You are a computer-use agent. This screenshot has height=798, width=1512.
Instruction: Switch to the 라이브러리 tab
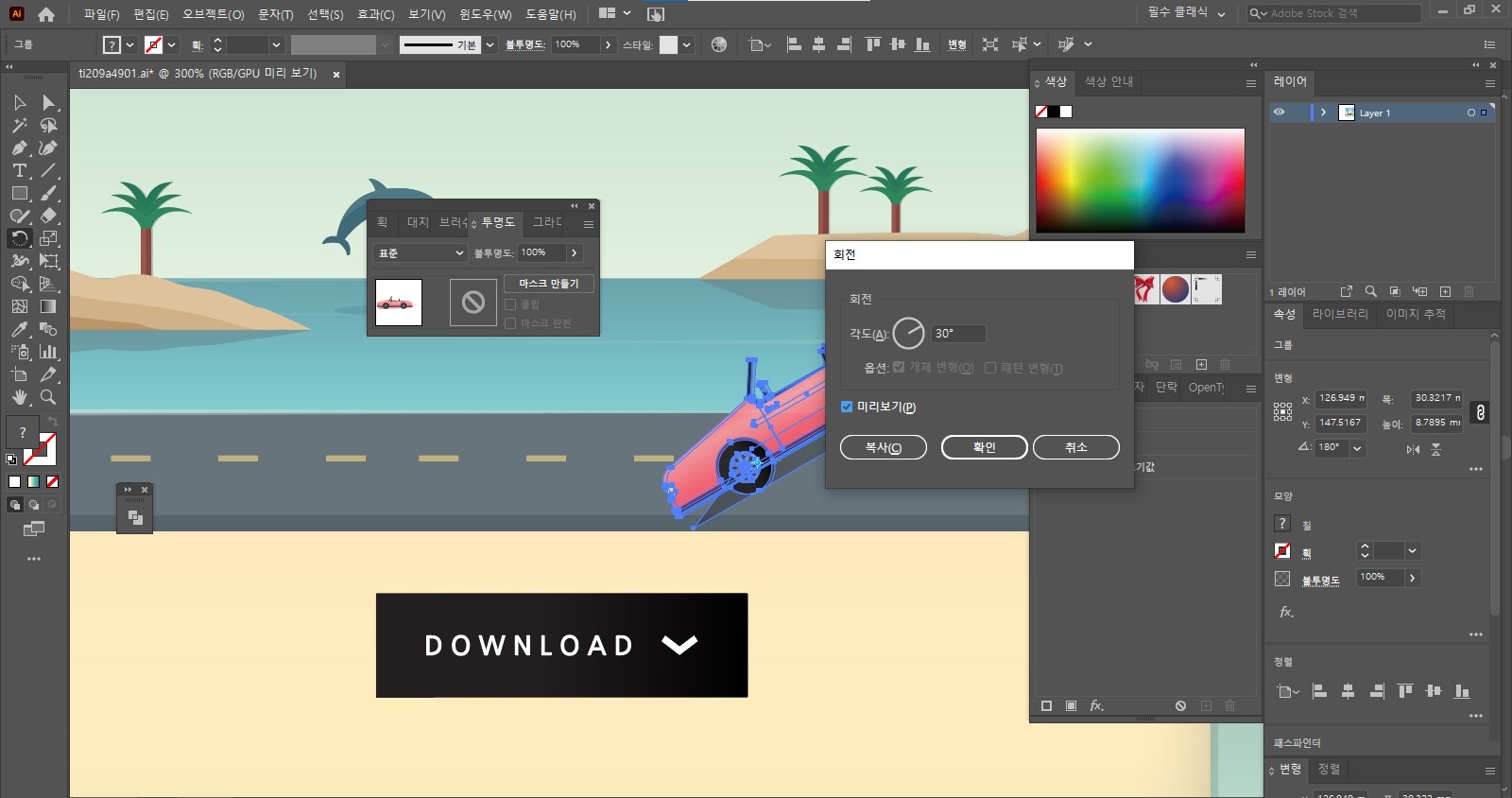coord(1339,314)
